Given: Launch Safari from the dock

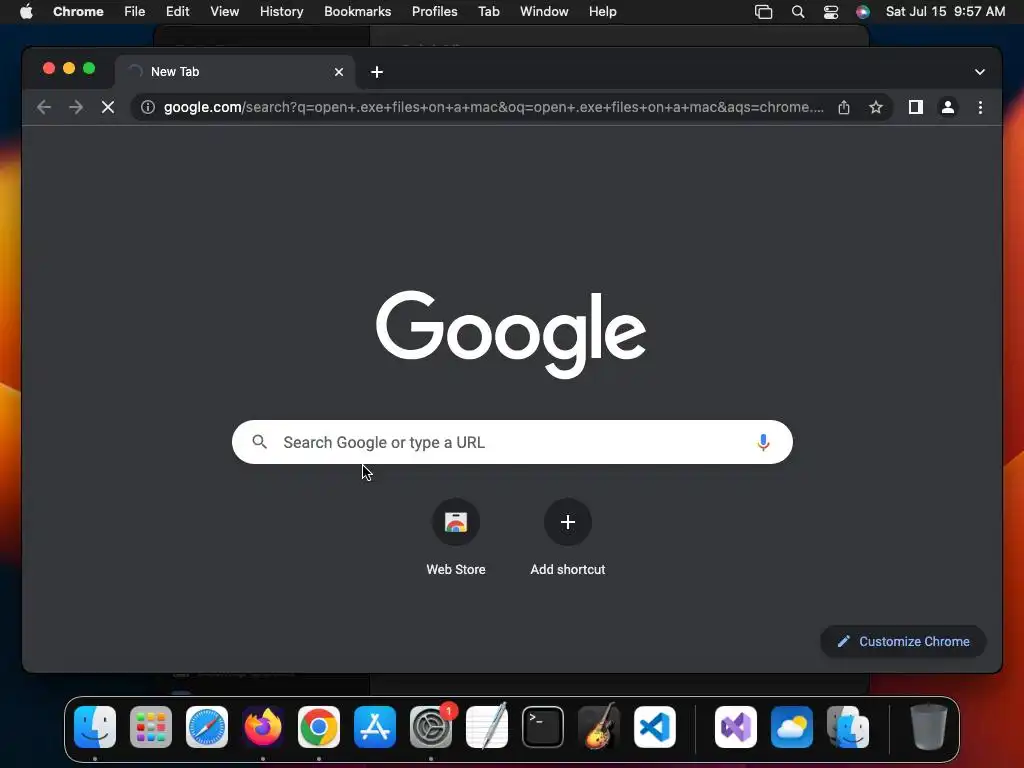Looking at the screenshot, I should (x=207, y=727).
